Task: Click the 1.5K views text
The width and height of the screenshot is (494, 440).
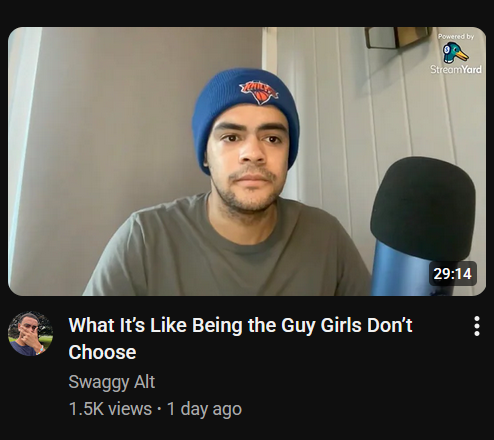Action: tap(110, 409)
